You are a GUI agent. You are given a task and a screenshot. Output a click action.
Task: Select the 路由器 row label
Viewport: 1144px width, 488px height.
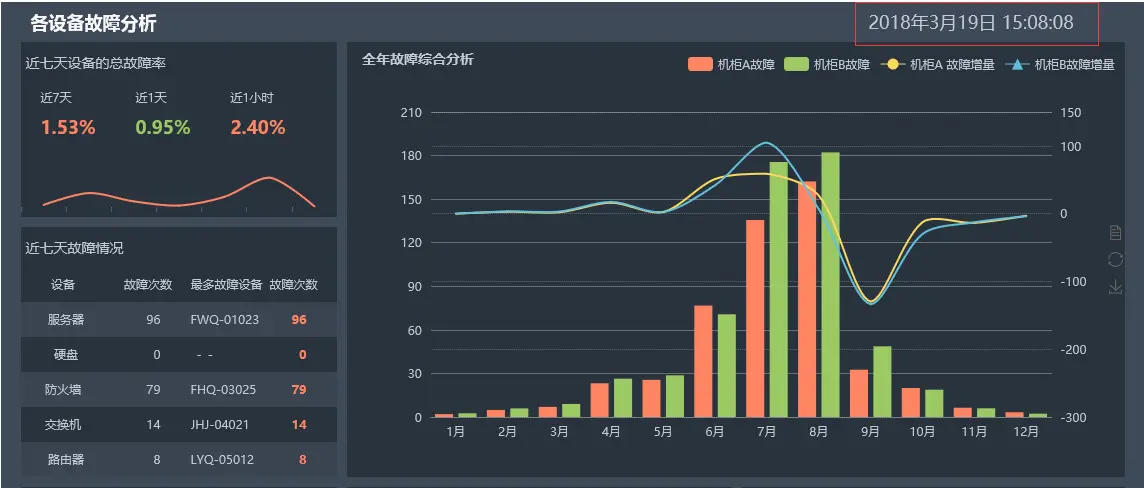click(66, 460)
